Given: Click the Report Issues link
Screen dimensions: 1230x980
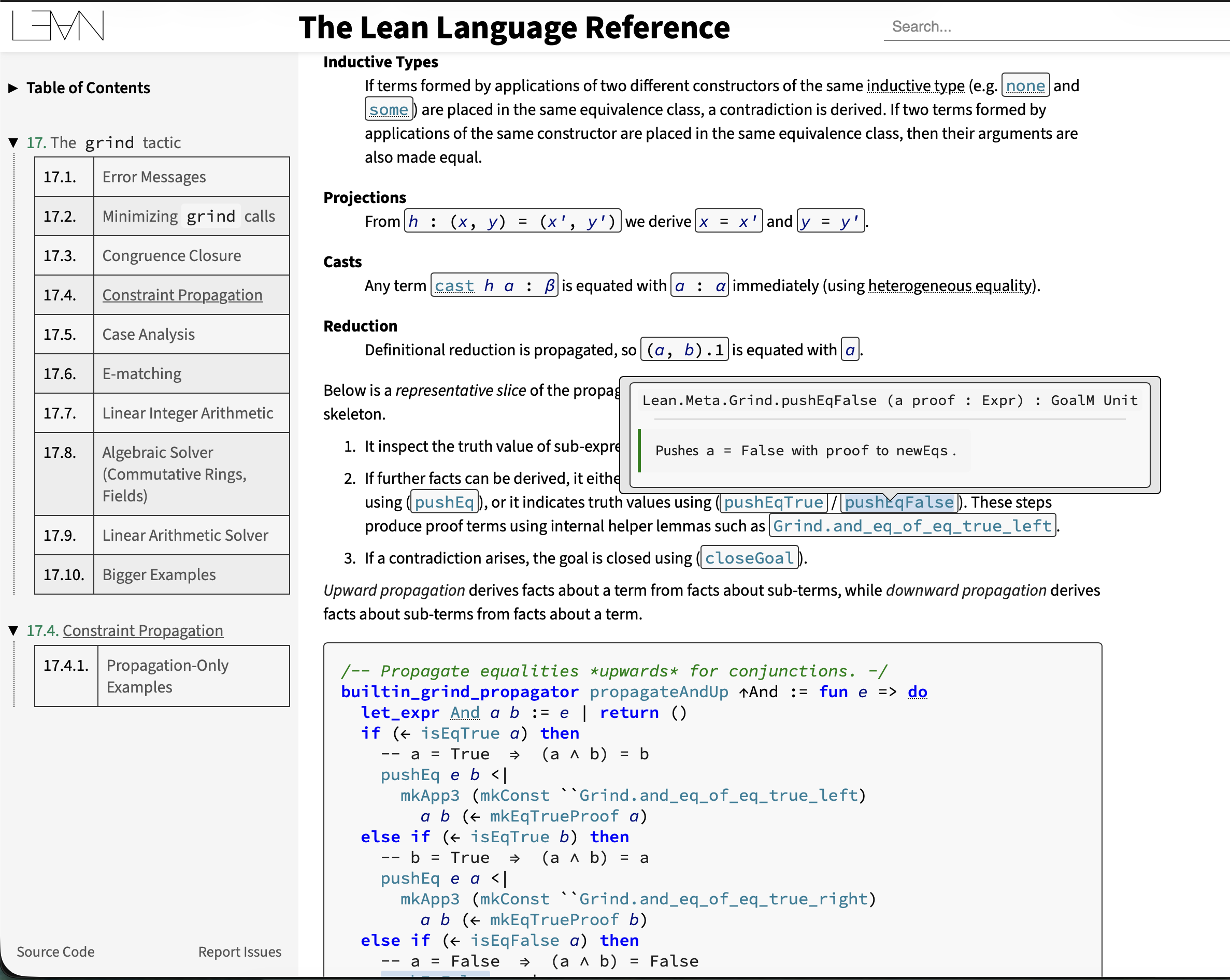Looking at the screenshot, I should tap(239, 952).
